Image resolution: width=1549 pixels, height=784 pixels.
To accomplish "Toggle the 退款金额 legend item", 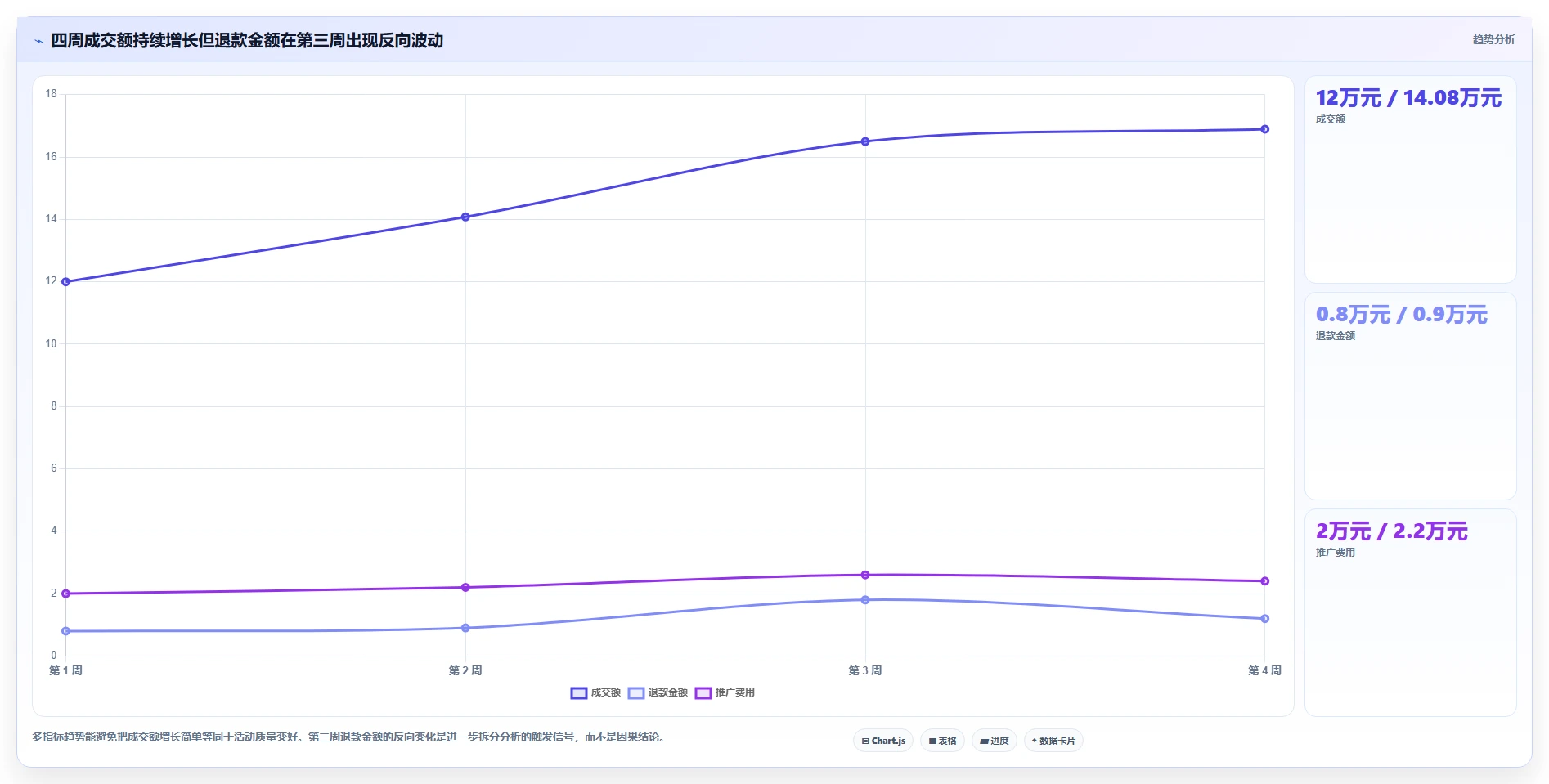I will (x=658, y=692).
